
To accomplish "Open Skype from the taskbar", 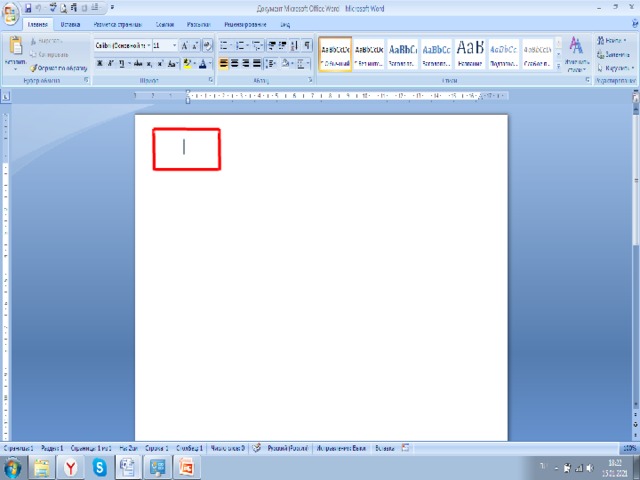I will tap(100, 467).
